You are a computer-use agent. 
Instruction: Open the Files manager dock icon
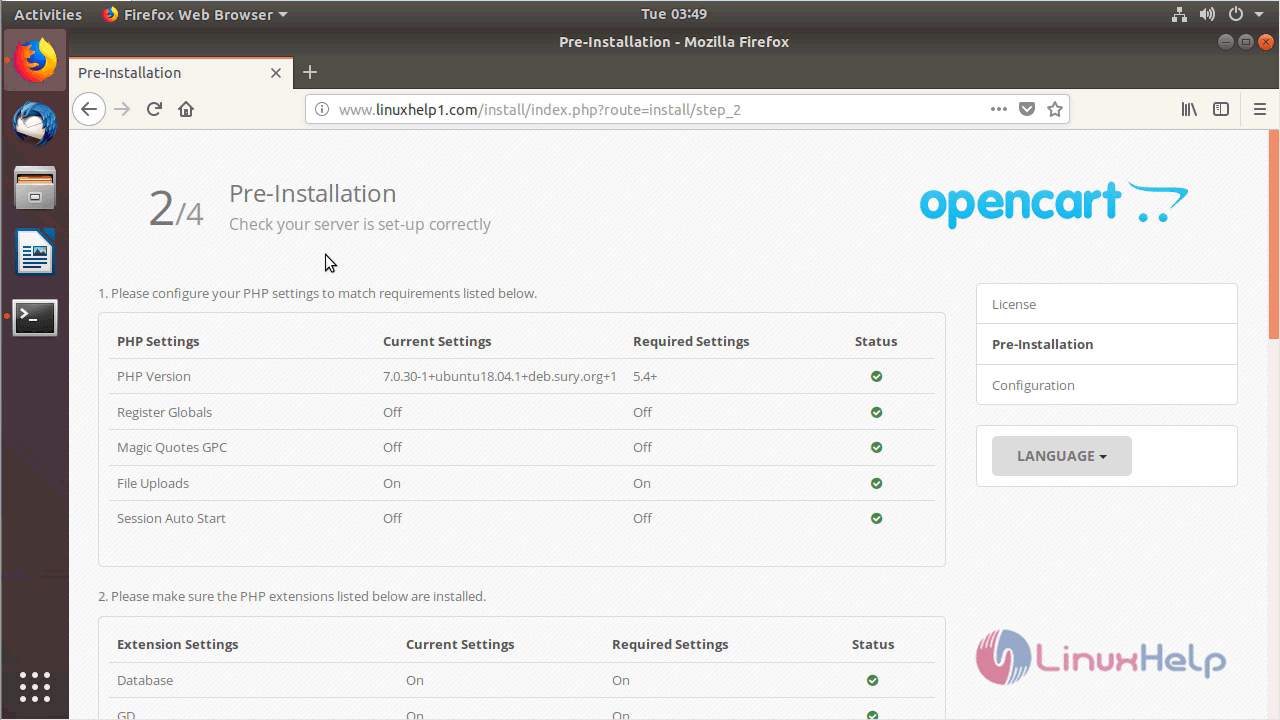(x=35, y=188)
